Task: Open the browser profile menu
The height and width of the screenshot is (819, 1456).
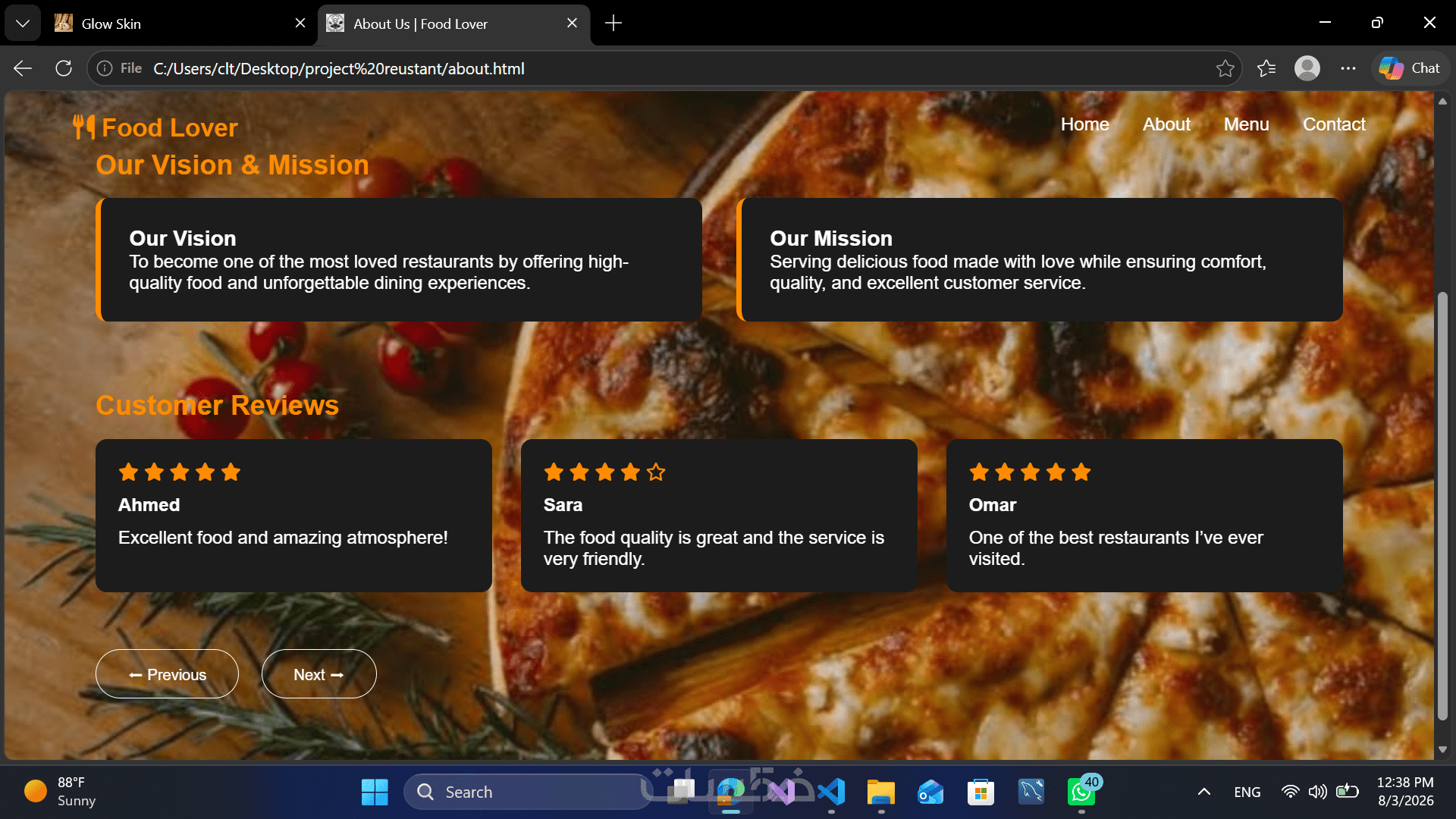Action: (x=1307, y=68)
